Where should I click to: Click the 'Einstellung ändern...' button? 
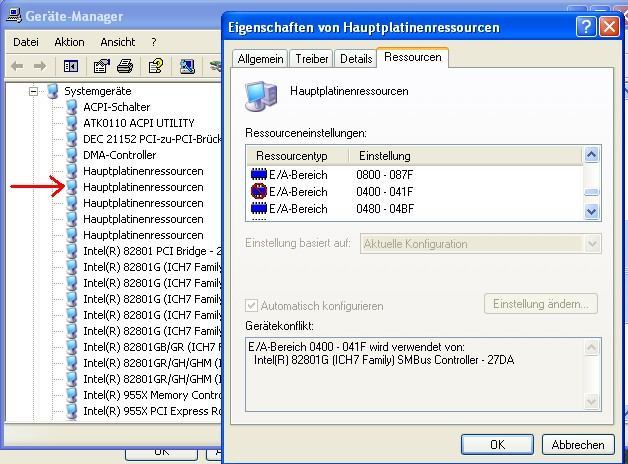(x=541, y=304)
